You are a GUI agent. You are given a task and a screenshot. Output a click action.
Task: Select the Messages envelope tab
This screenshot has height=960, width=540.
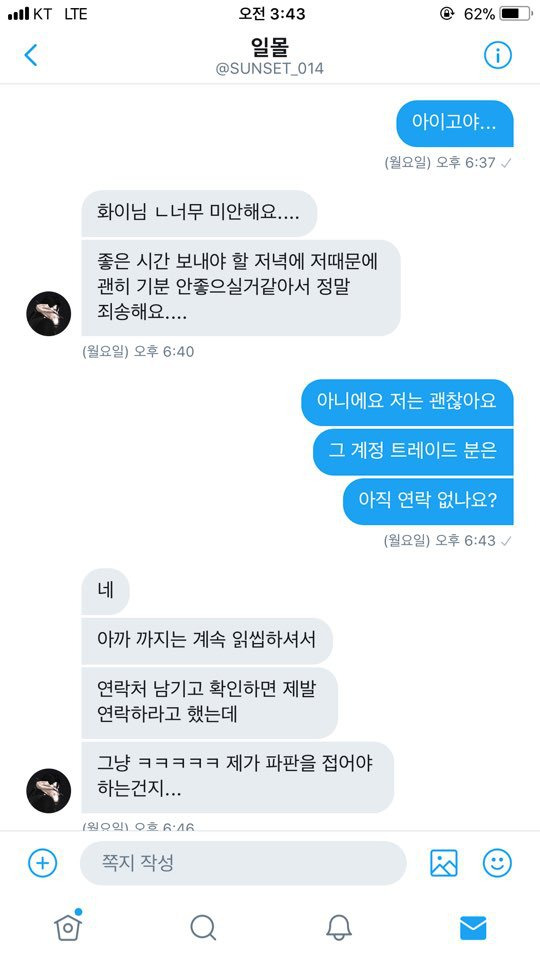[473, 928]
